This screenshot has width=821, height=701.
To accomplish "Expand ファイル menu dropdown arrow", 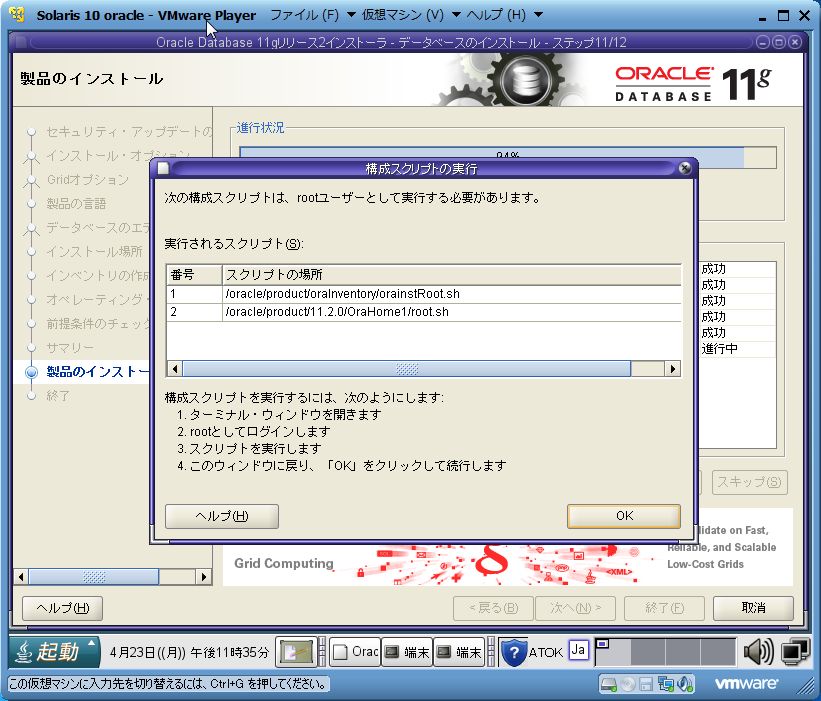I will point(351,15).
